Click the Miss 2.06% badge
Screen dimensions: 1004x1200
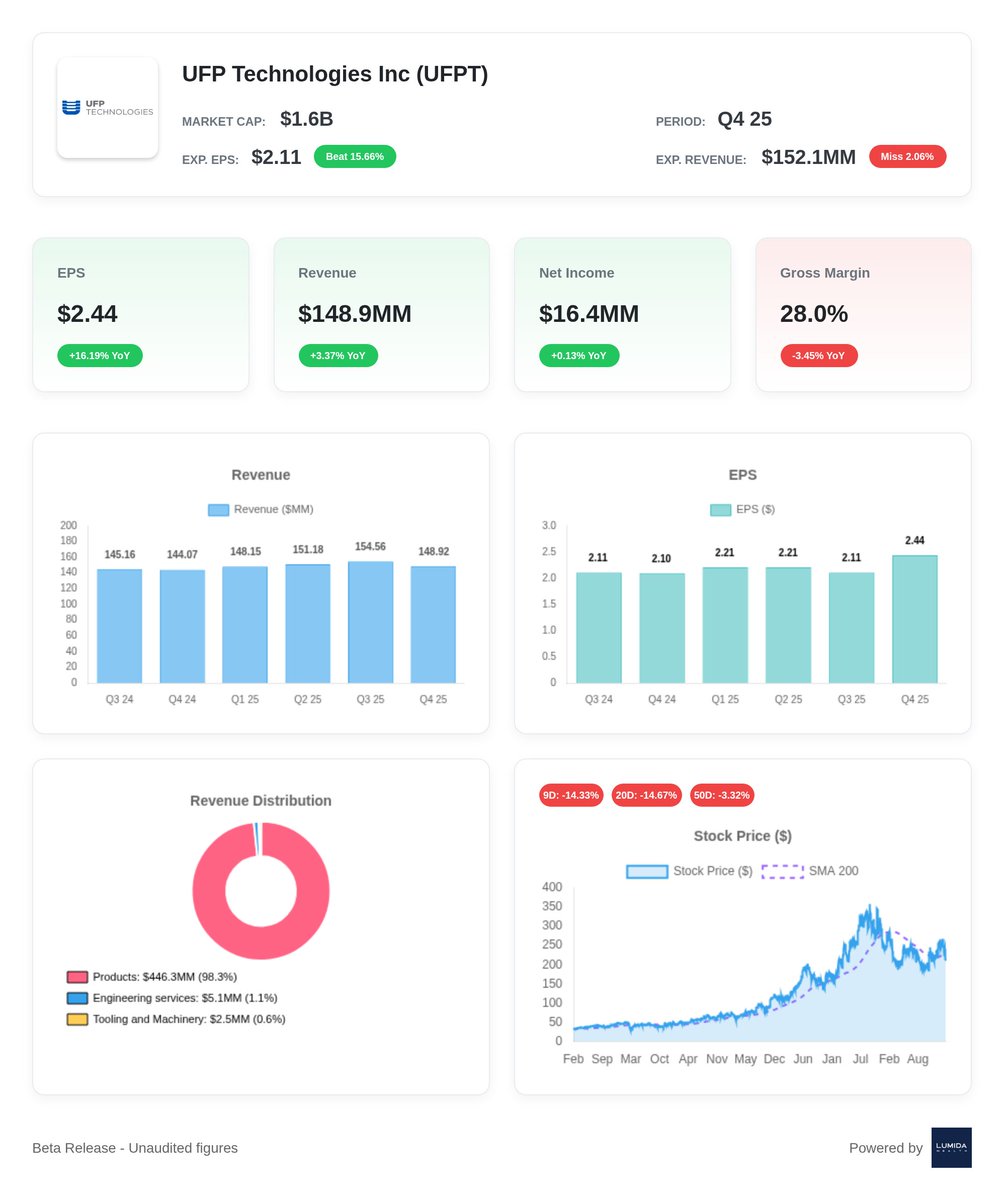click(x=907, y=156)
